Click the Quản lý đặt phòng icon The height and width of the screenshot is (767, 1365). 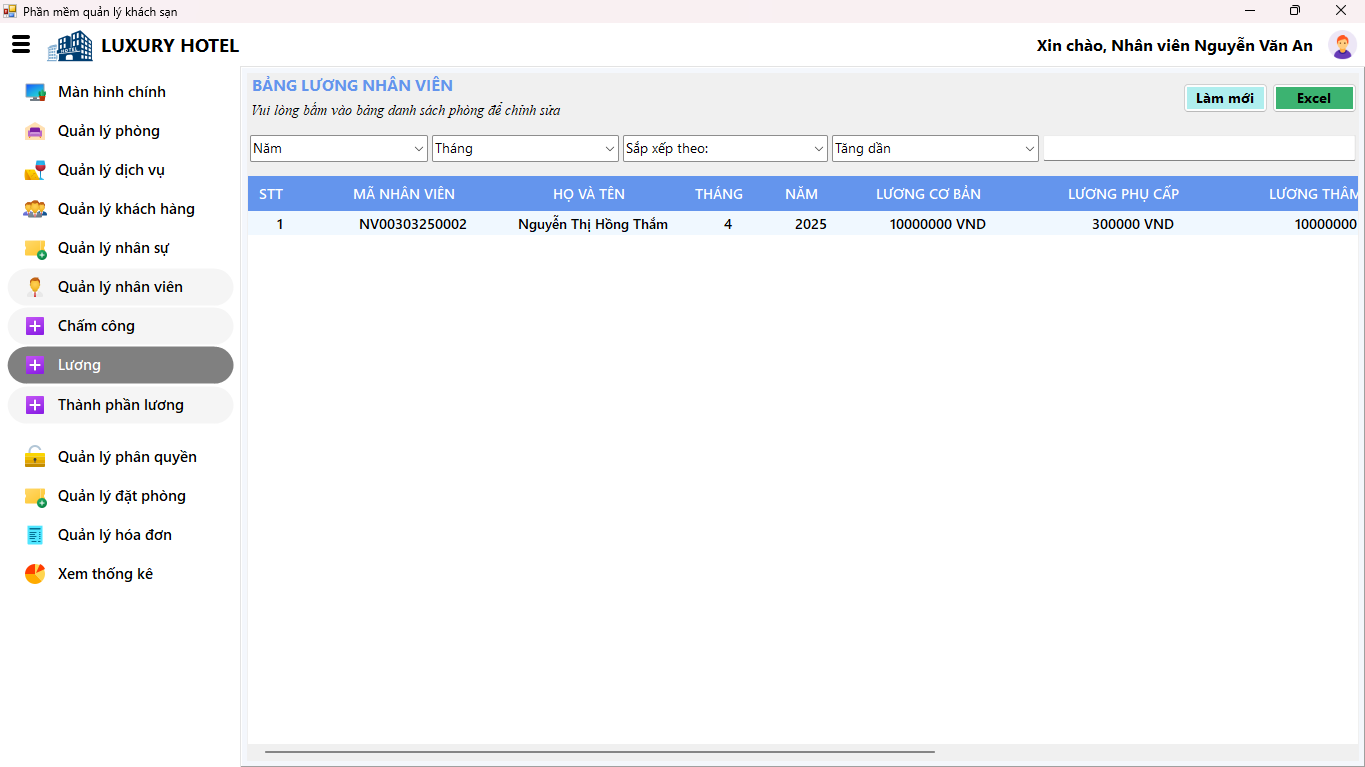35,496
